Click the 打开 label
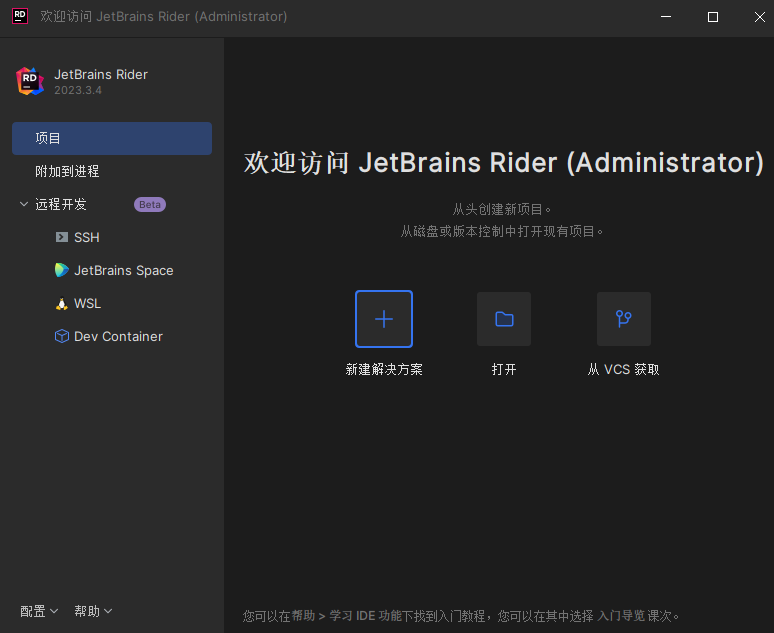 504,369
